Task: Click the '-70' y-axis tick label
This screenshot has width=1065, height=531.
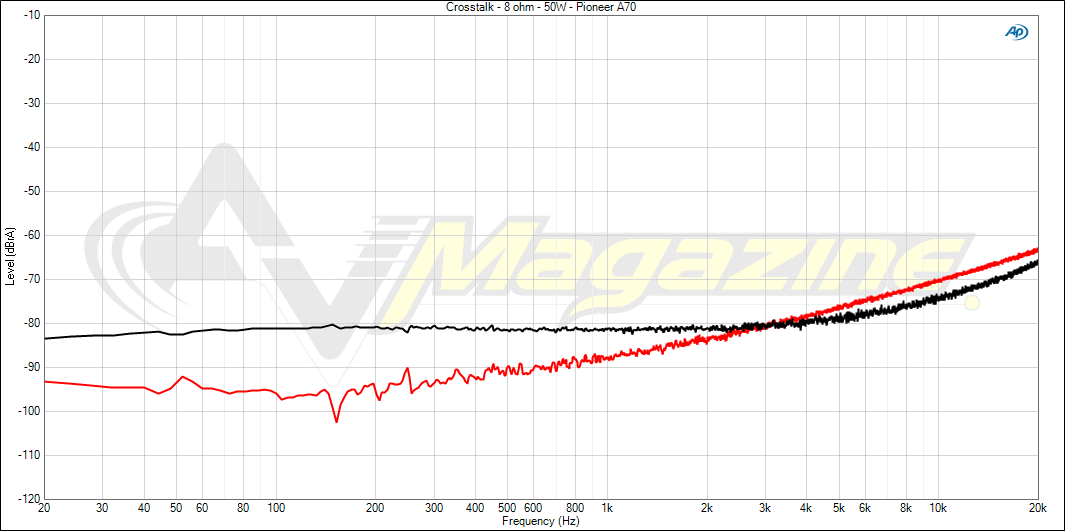Action: click(31, 279)
